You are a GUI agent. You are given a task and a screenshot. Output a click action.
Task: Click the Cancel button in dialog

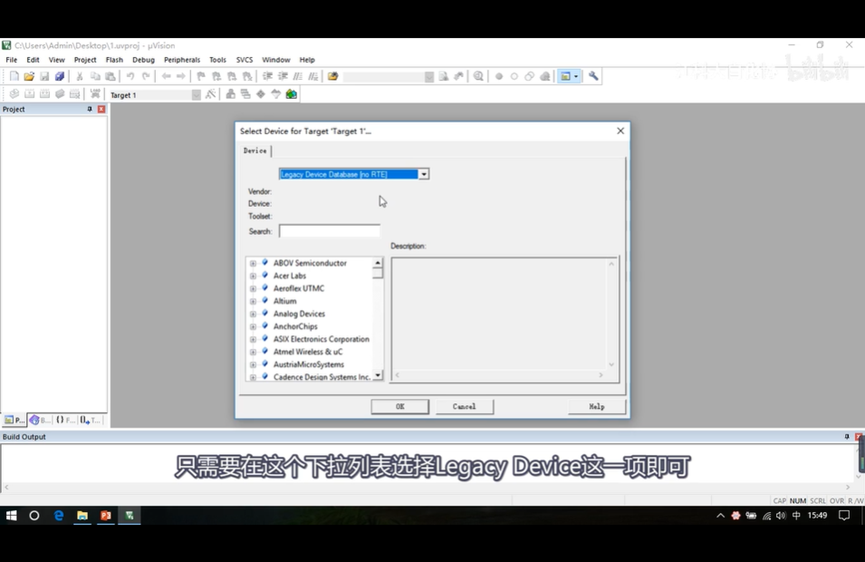click(464, 406)
